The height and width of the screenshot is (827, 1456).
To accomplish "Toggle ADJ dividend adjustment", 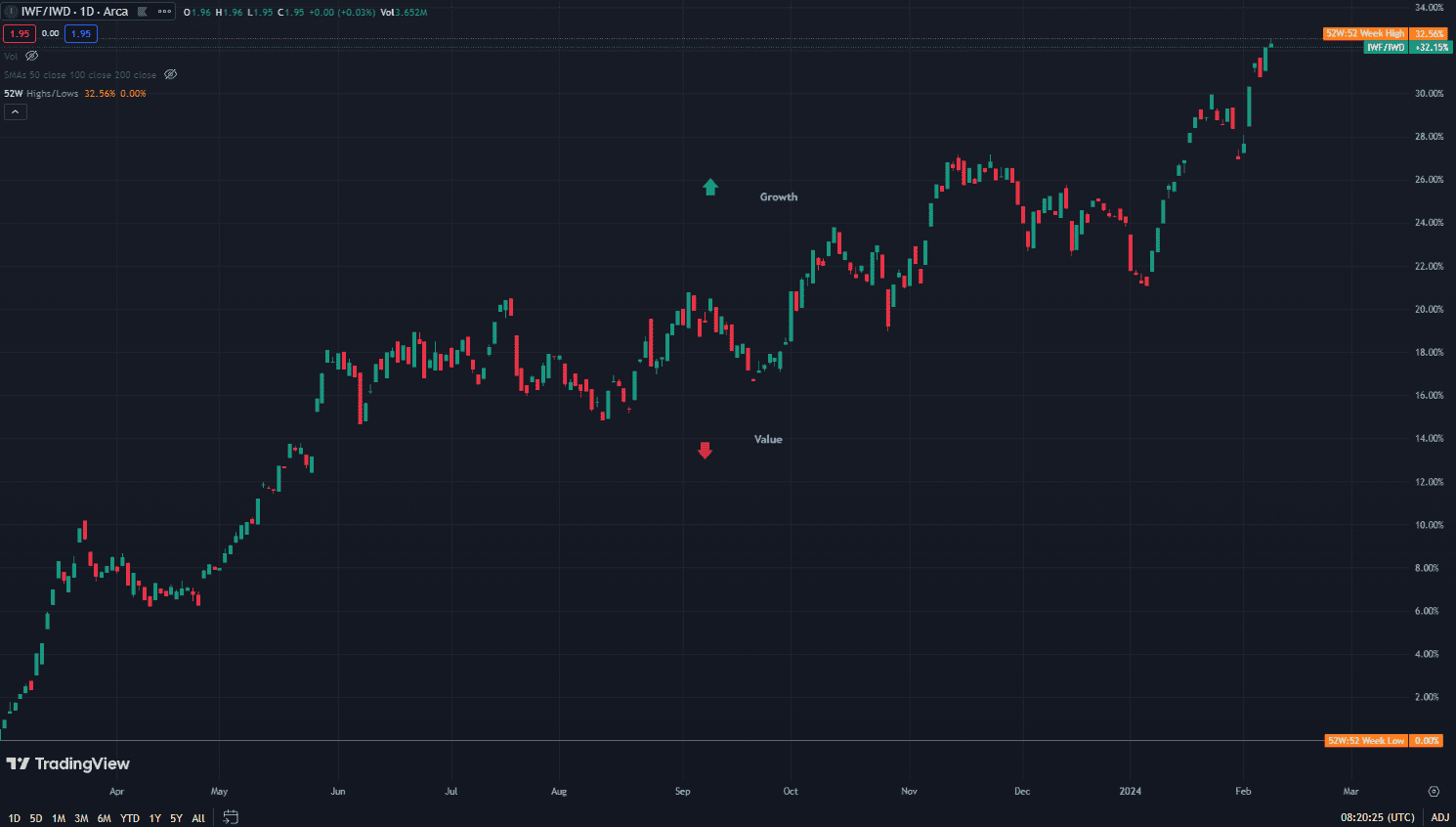I will pyautogui.click(x=1439, y=817).
